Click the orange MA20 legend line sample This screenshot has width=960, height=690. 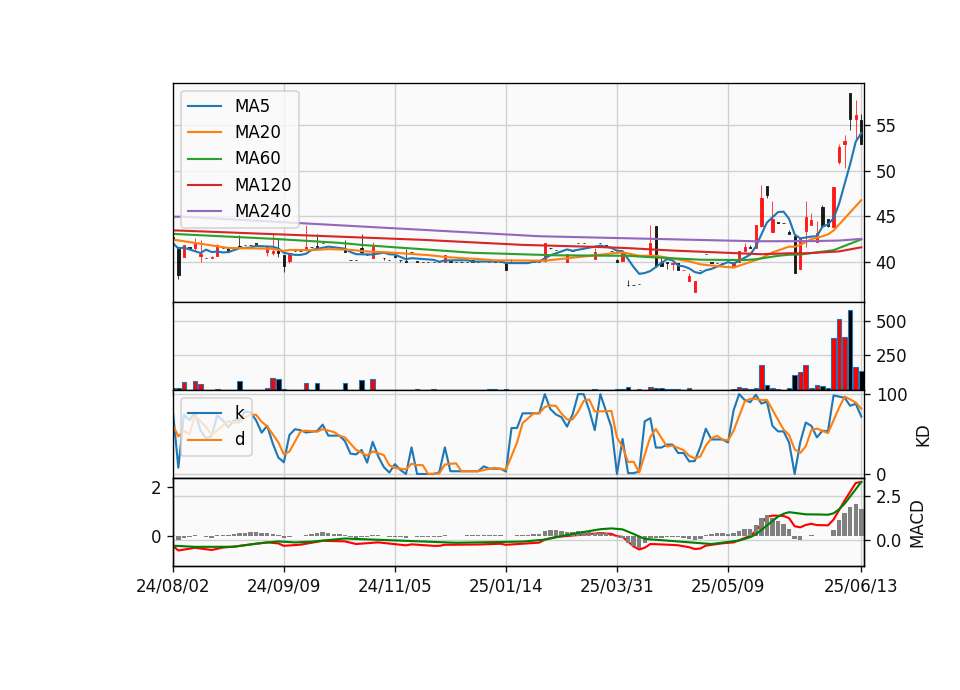204,132
